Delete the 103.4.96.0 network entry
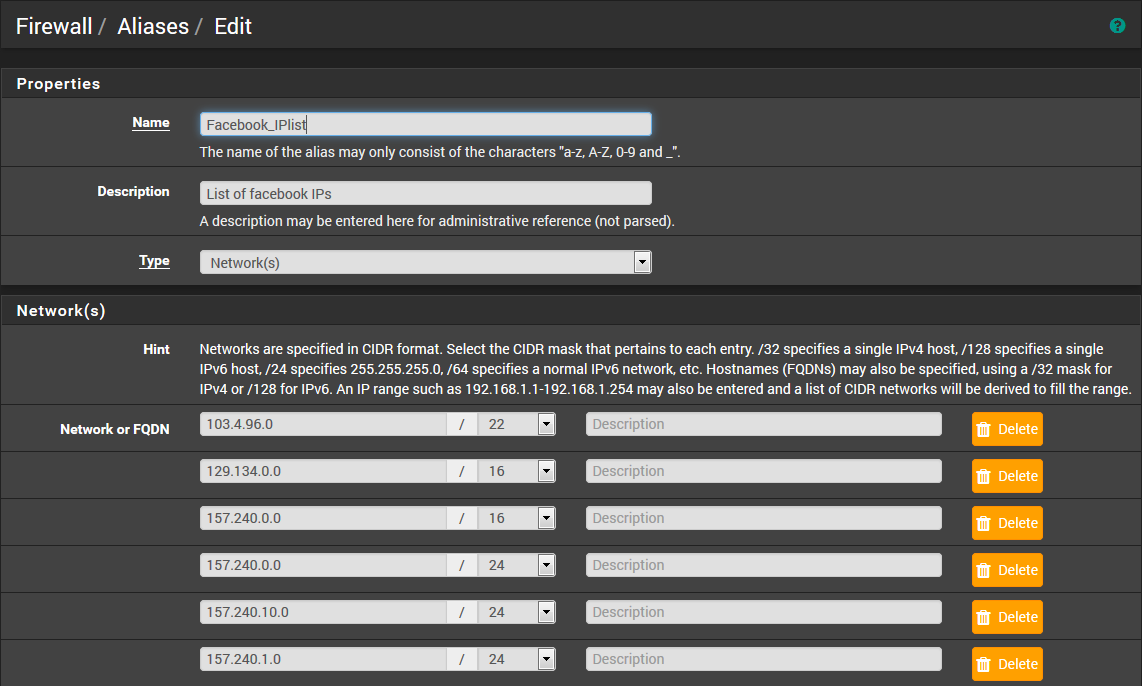This screenshot has height=686, width=1142. point(1007,429)
